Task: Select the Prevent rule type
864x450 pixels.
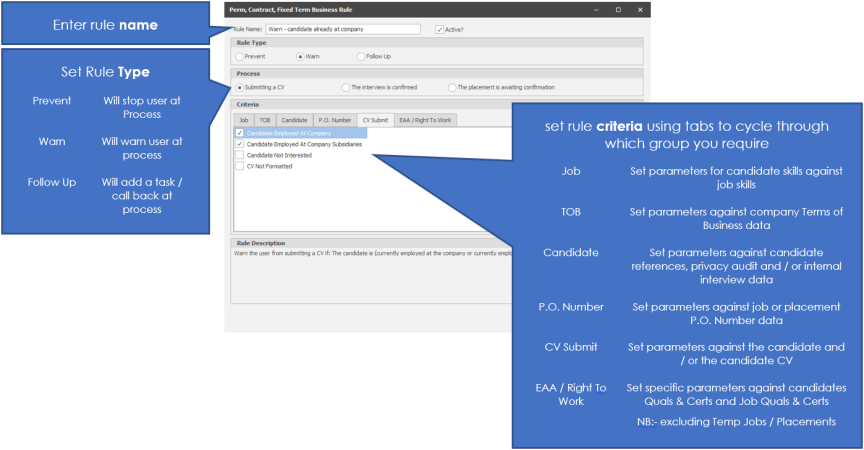Action: pos(239,57)
